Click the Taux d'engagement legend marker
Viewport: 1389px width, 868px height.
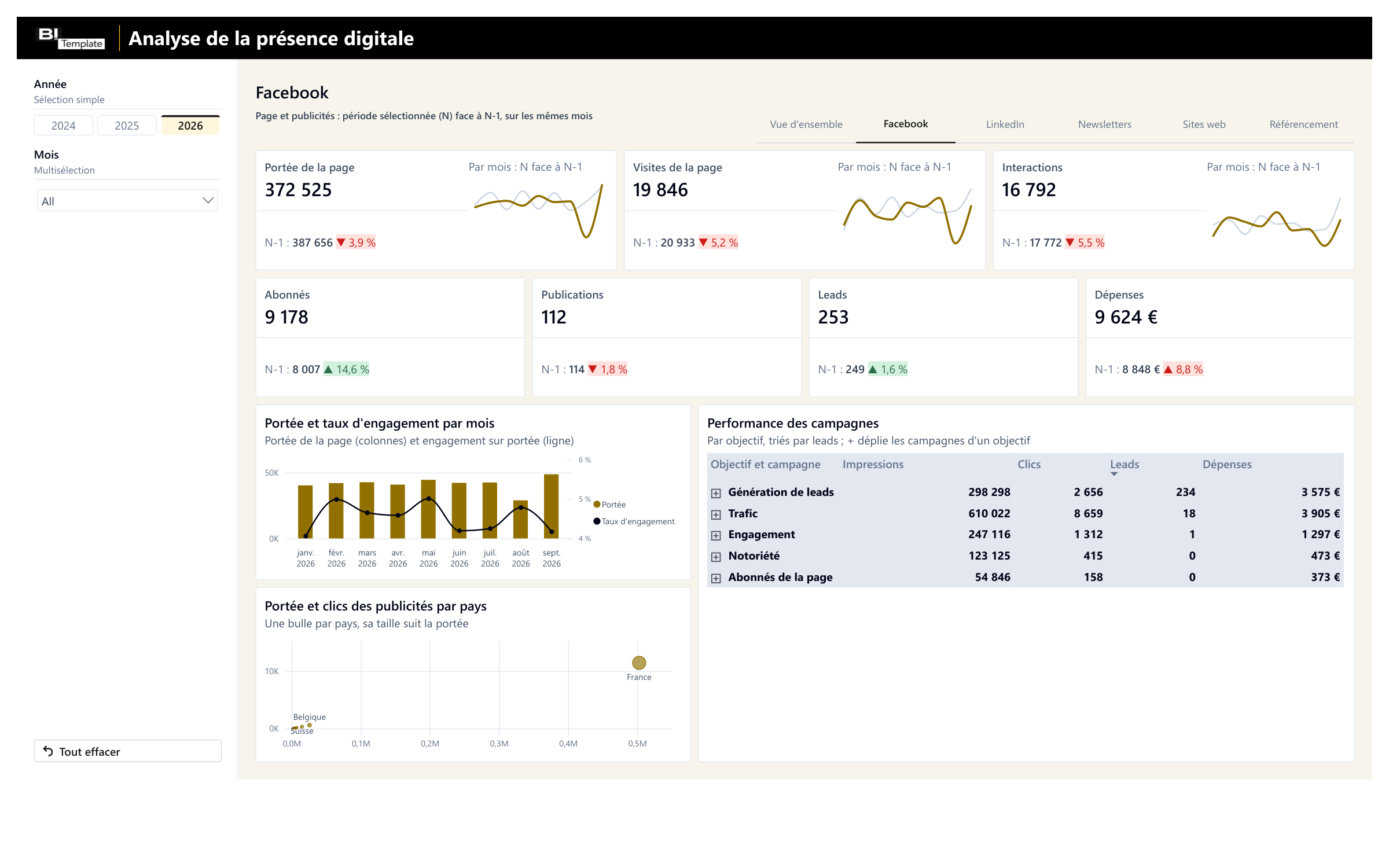[597, 521]
